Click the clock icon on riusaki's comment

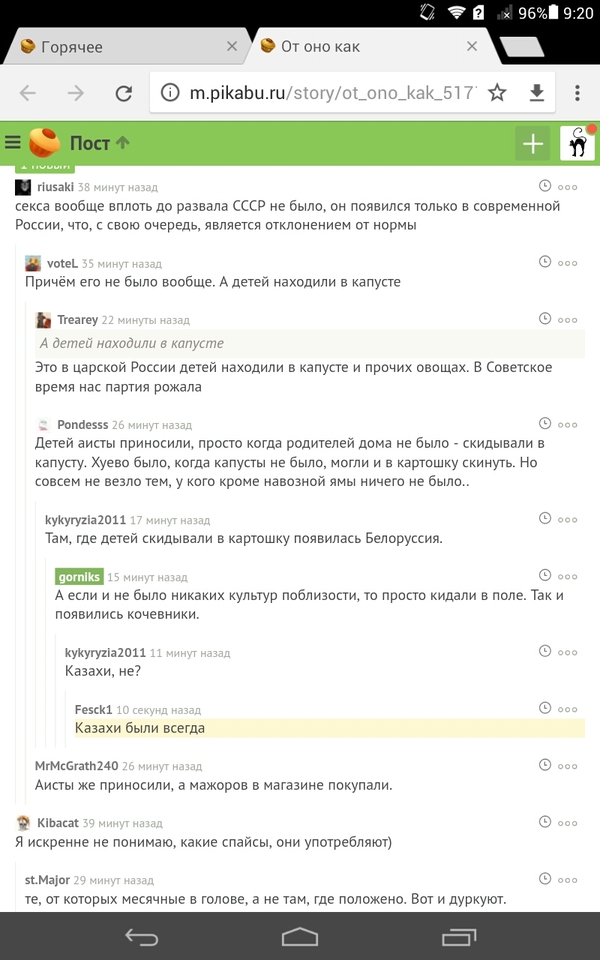coord(545,186)
